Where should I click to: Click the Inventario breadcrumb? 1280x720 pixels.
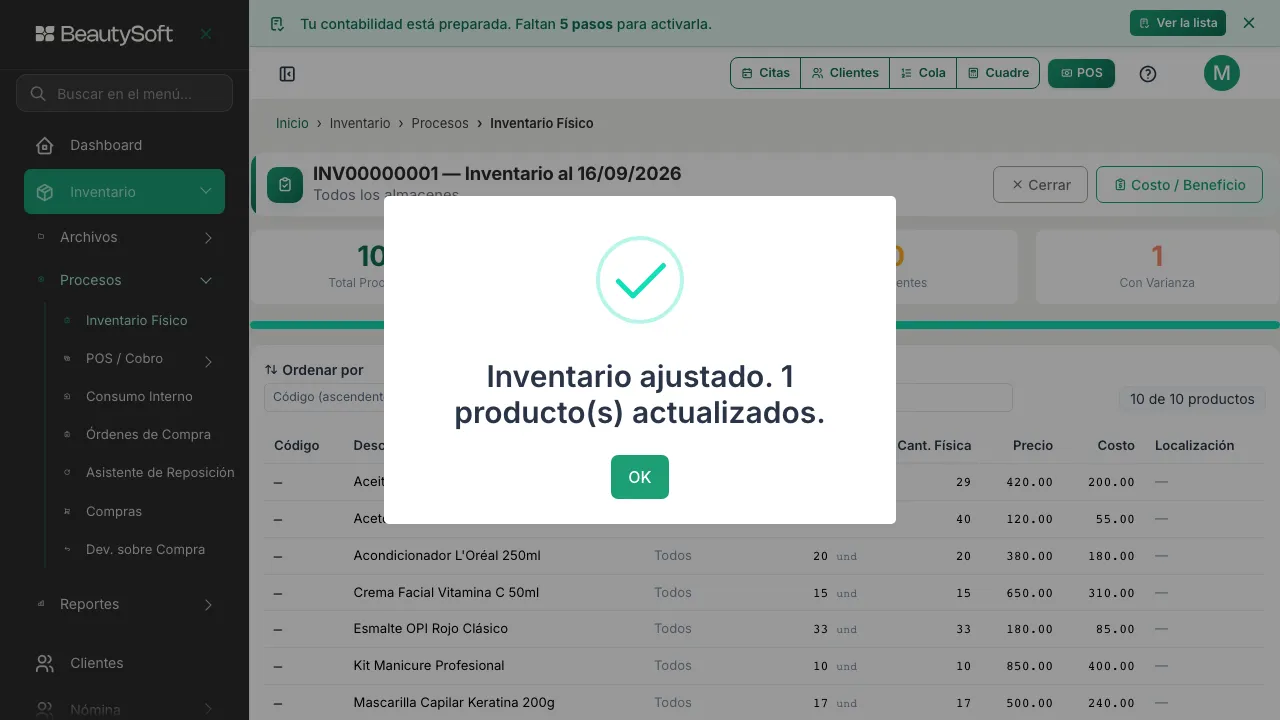click(x=360, y=123)
